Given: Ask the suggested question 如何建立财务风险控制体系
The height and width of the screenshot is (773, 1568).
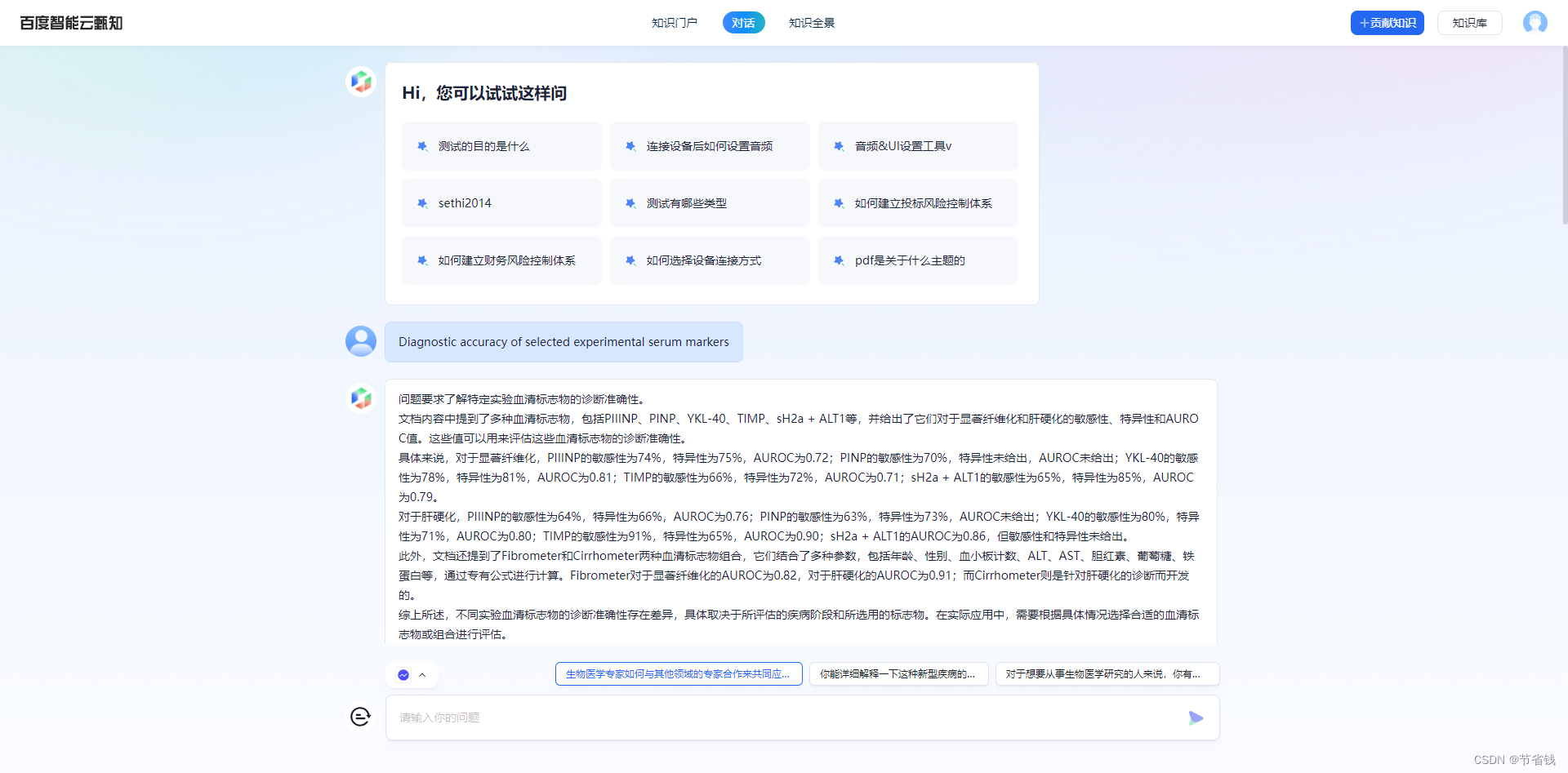Looking at the screenshot, I should tap(501, 260).
